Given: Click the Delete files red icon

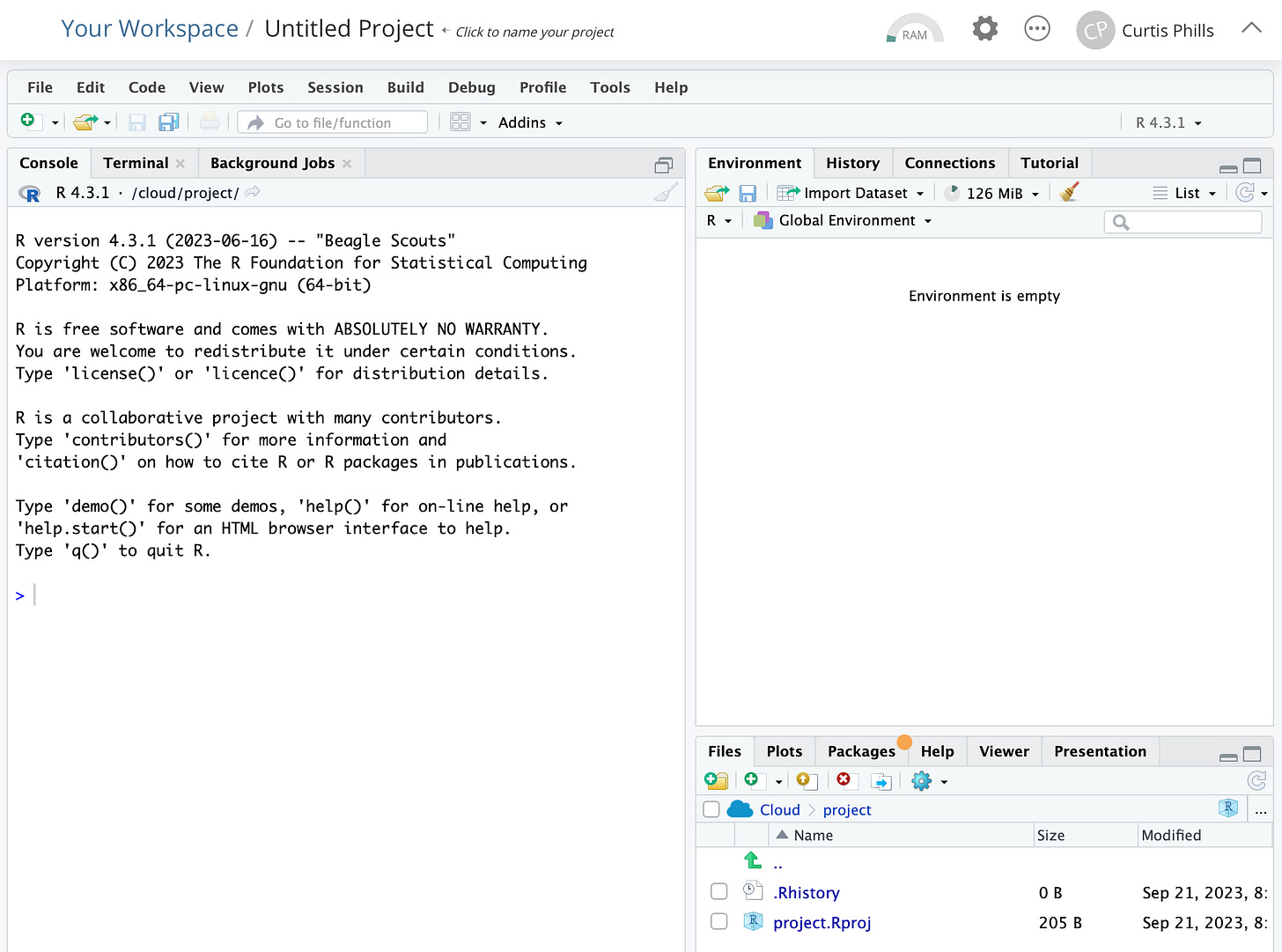Looking at the screenshot, I should (x=844, y=780).
